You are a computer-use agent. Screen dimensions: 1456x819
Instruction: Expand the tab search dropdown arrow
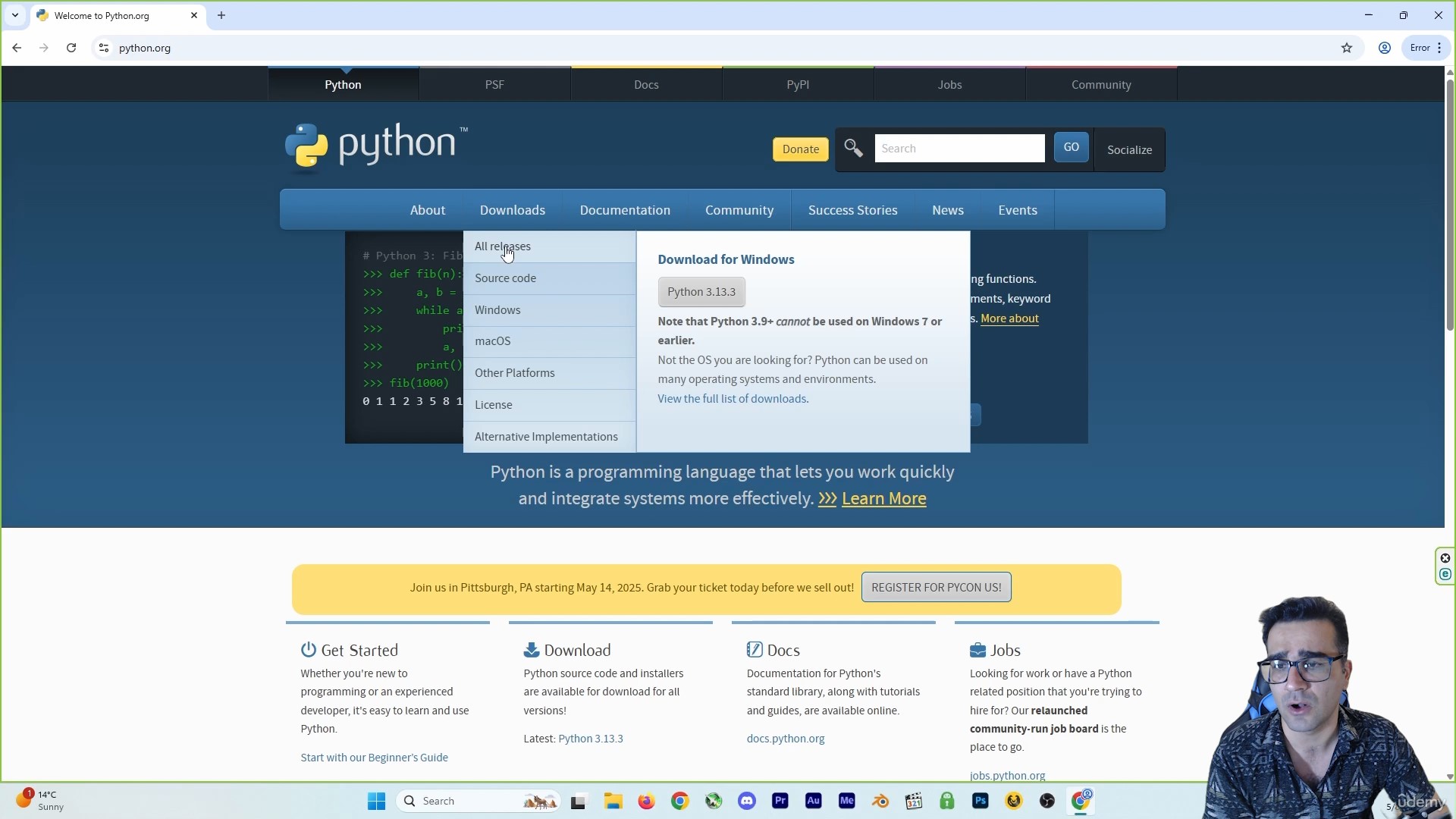15,15
